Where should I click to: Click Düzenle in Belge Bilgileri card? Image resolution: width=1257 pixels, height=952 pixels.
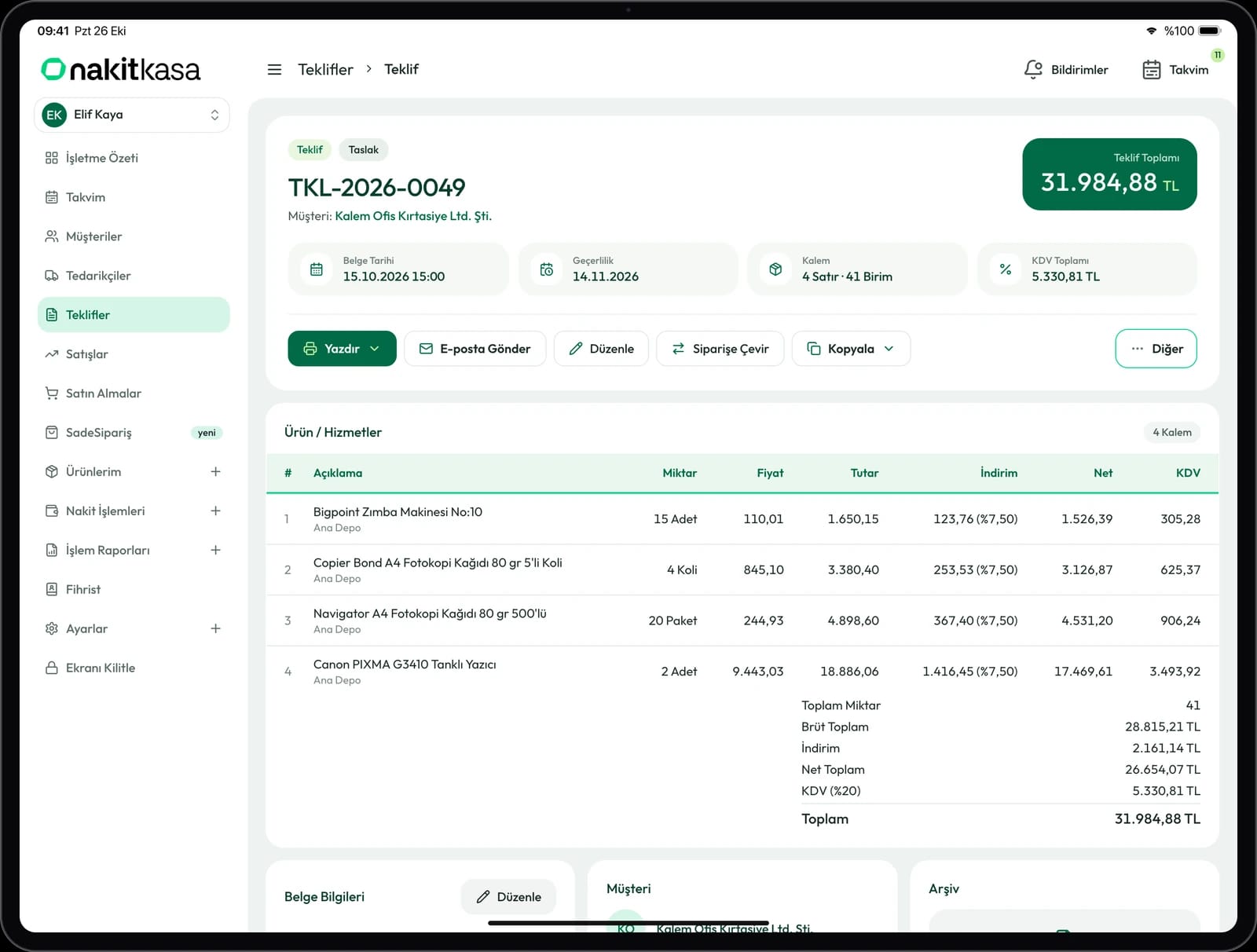508,897
